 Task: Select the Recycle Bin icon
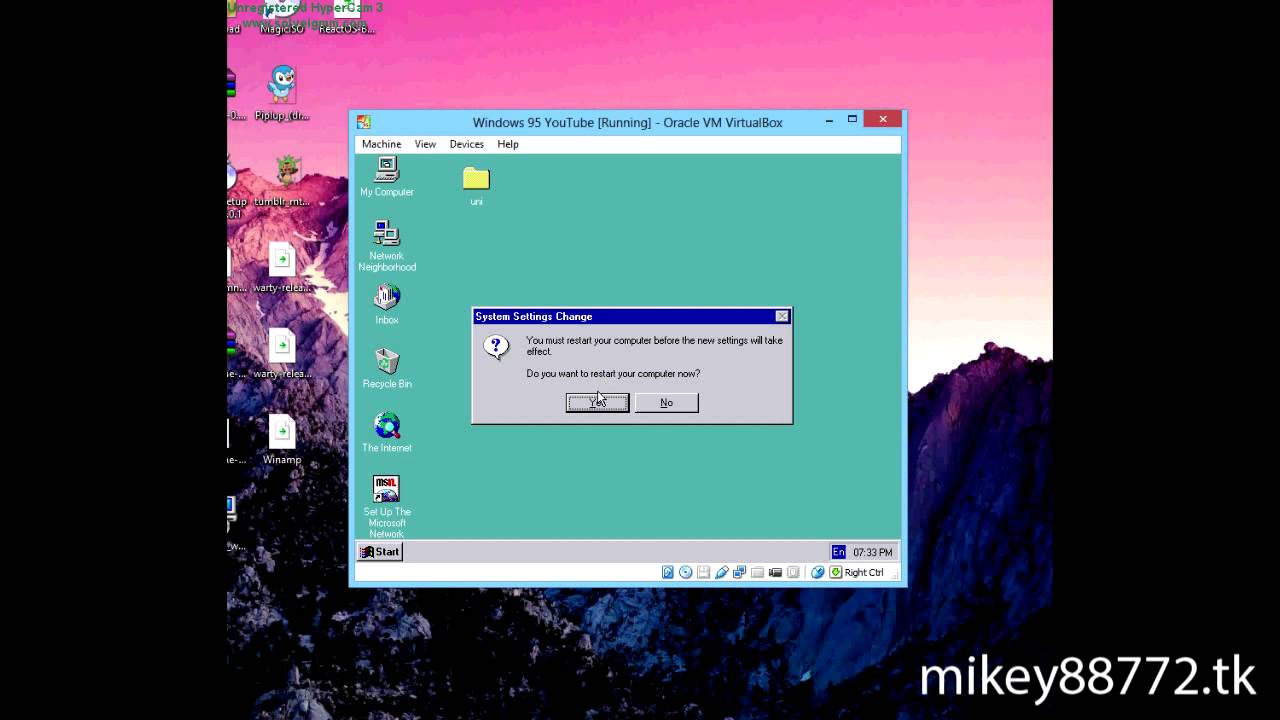click(386, 369)
